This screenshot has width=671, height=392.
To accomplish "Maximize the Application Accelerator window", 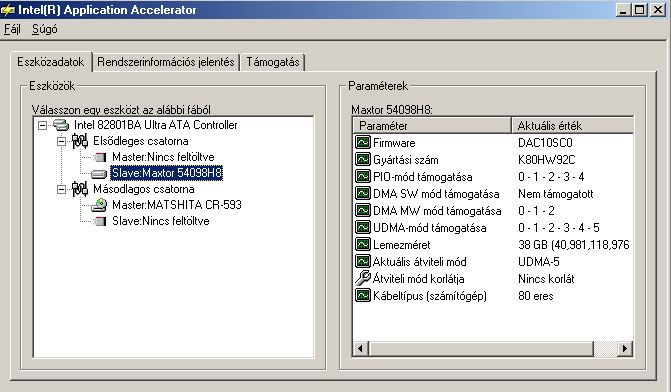I will click(x=640, y=10).
